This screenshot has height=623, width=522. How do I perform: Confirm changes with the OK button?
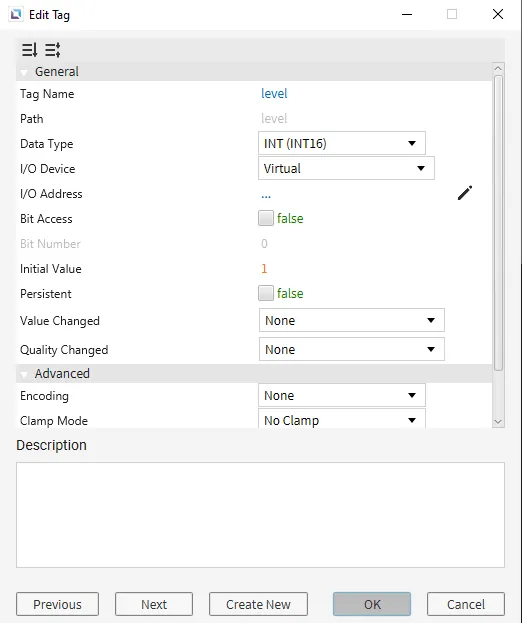coord(372,604)
